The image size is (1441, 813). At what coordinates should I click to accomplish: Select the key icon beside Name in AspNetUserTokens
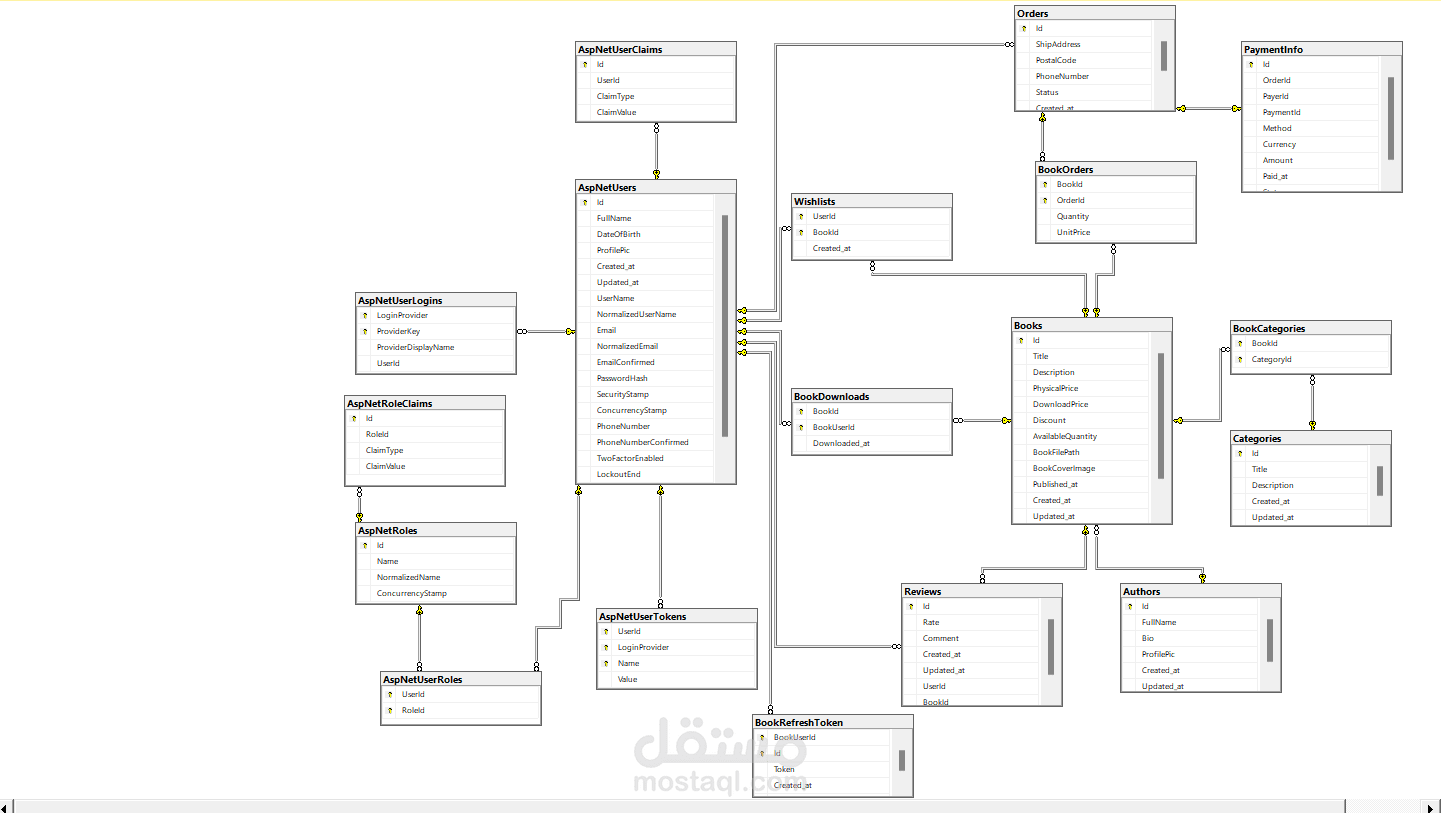coord(606,663)
